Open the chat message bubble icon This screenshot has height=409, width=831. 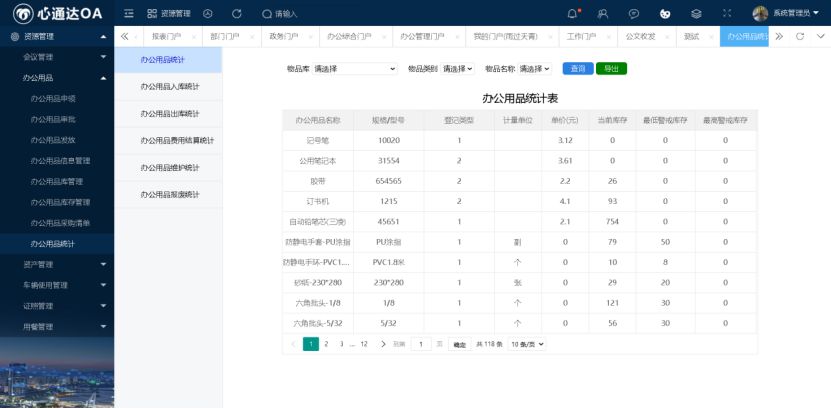633,14
